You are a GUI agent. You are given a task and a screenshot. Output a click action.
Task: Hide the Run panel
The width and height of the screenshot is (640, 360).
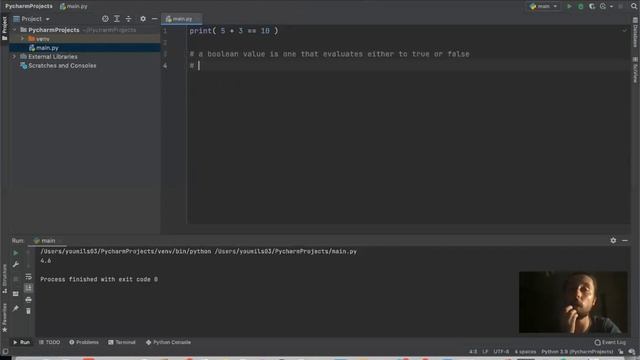click(625, 241)
